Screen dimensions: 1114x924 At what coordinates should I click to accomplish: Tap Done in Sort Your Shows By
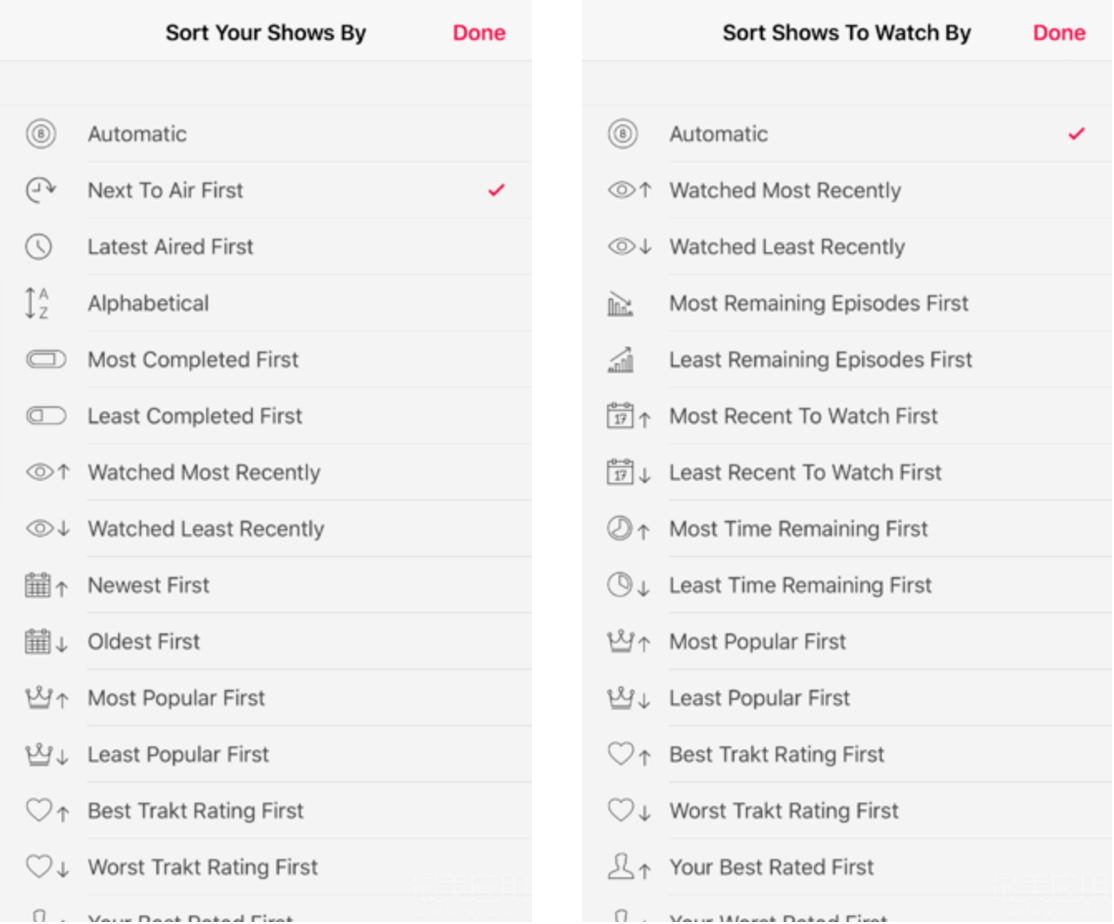click(x=479, y=33)
